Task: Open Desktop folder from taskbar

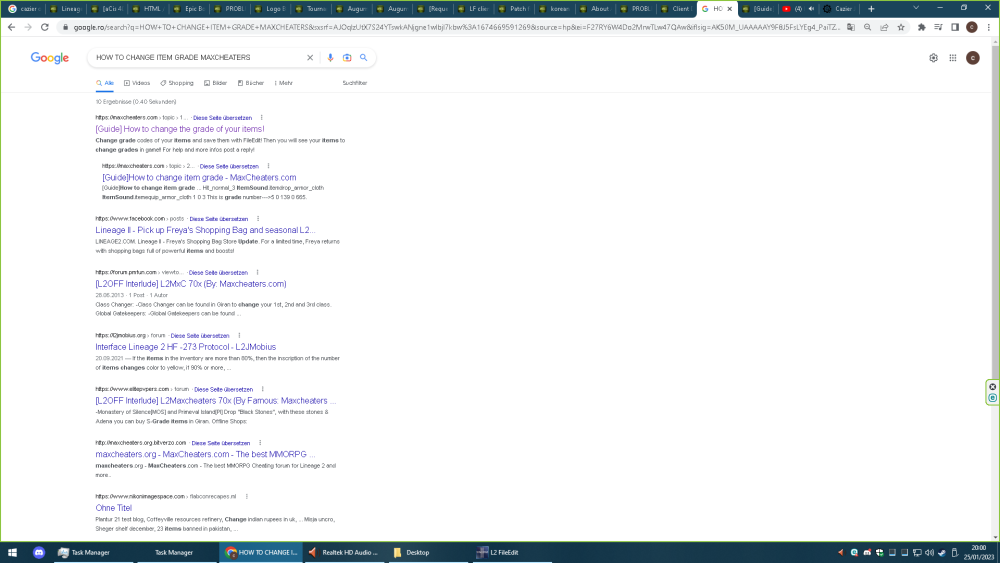Action: 428,553
